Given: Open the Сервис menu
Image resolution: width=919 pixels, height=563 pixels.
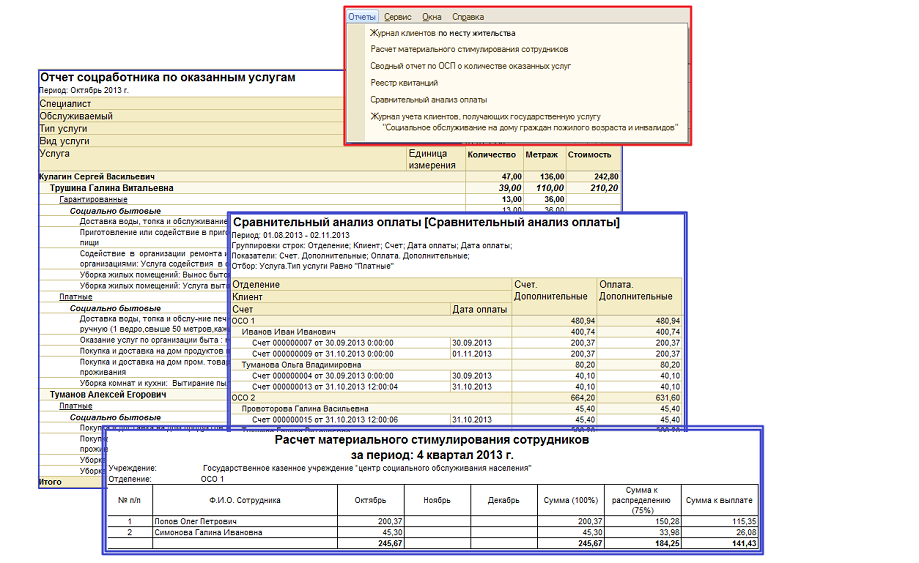Looking at the screenshot, I should [x=397, y=17].
